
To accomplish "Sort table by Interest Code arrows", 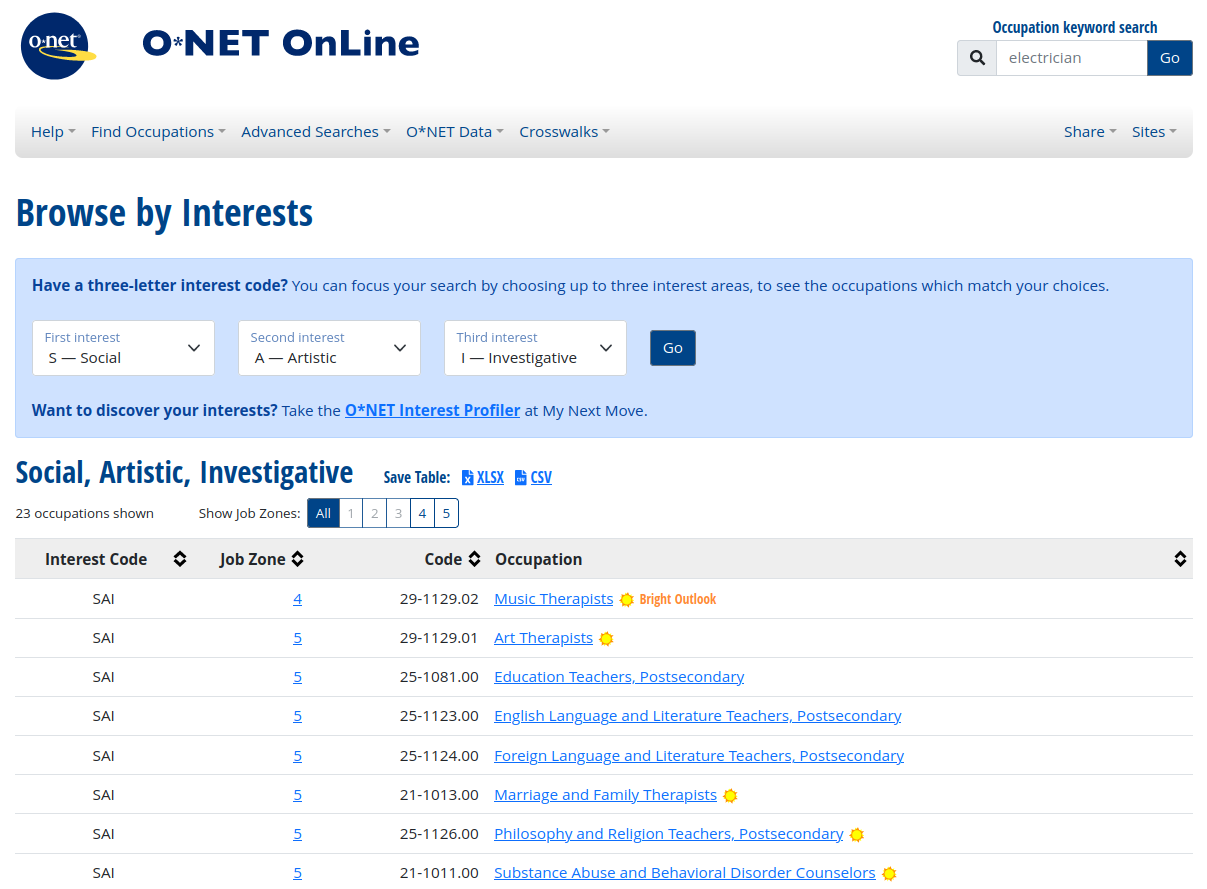I will coord(180,559).
